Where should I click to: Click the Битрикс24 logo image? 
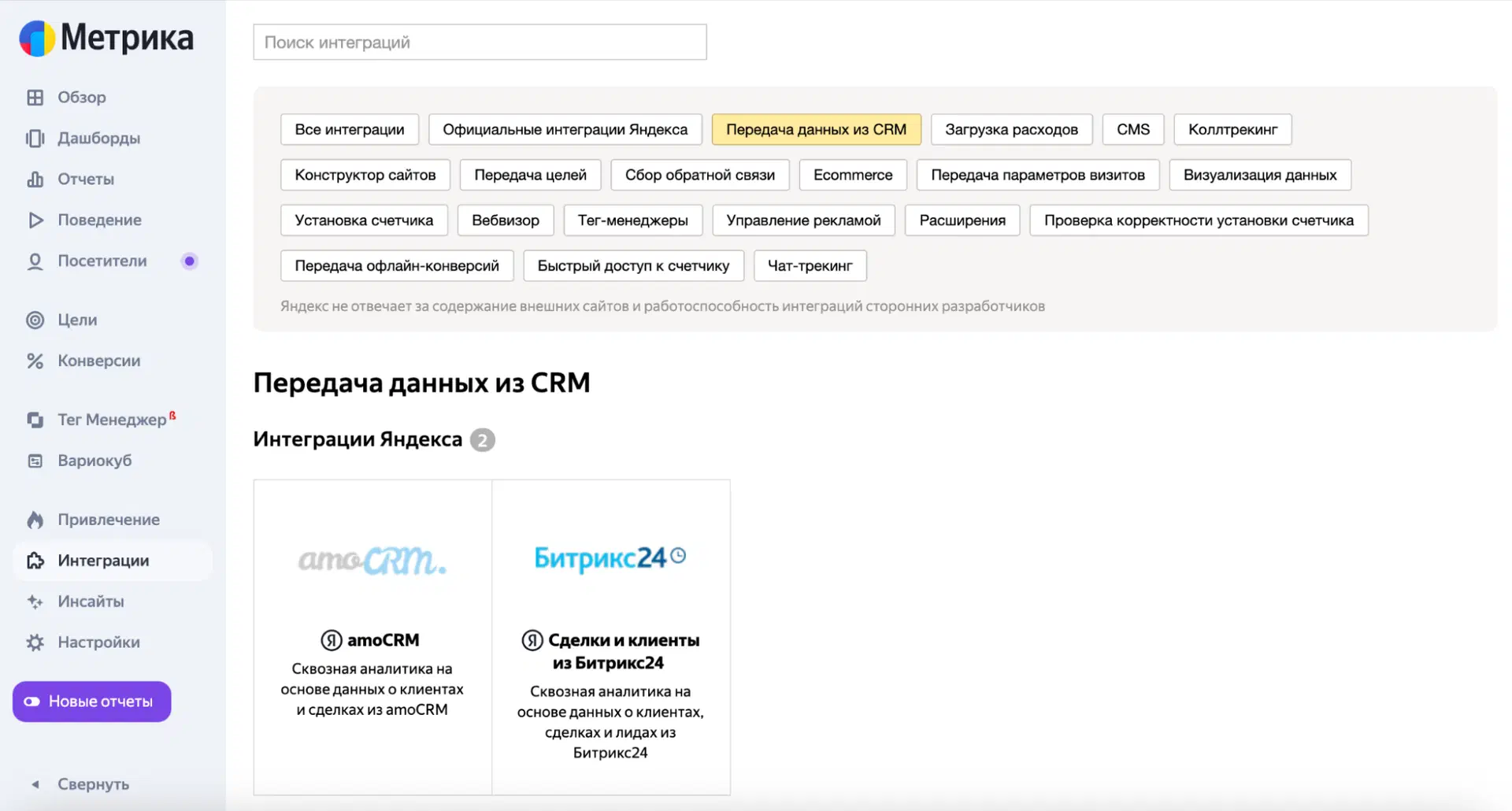point(610,558)
